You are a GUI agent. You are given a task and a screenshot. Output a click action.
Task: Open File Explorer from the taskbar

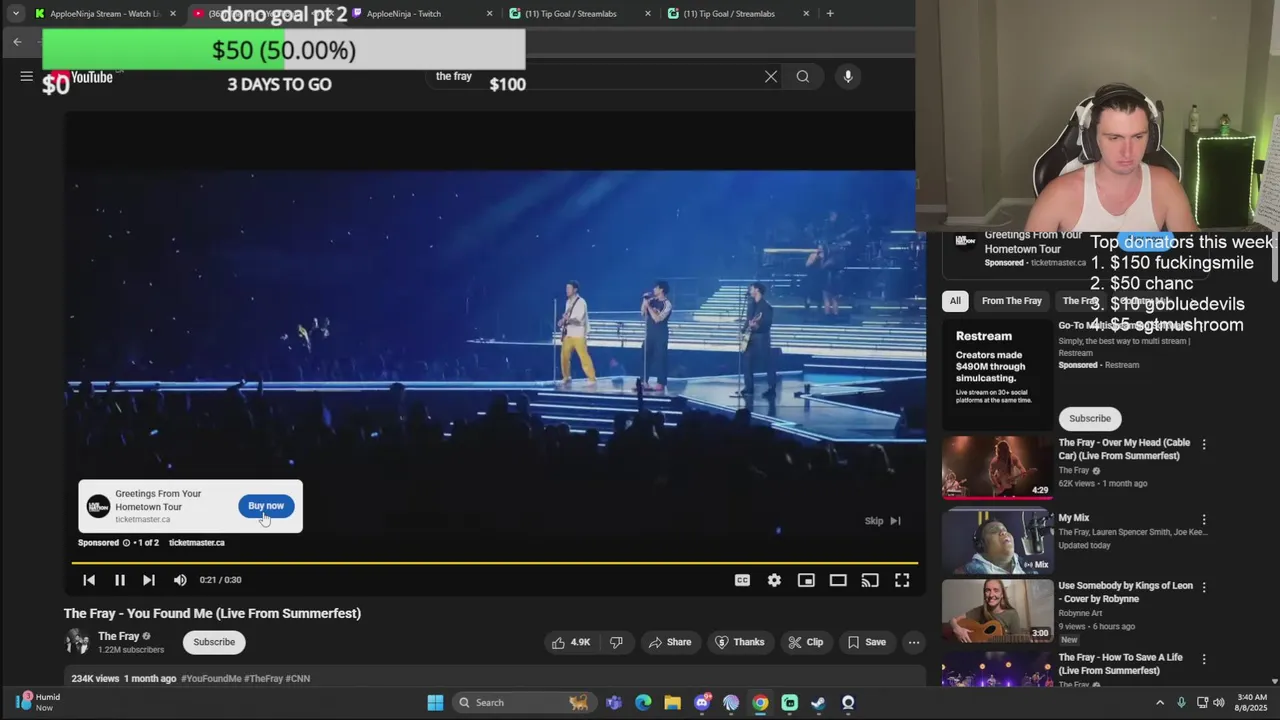click(672, 702)
